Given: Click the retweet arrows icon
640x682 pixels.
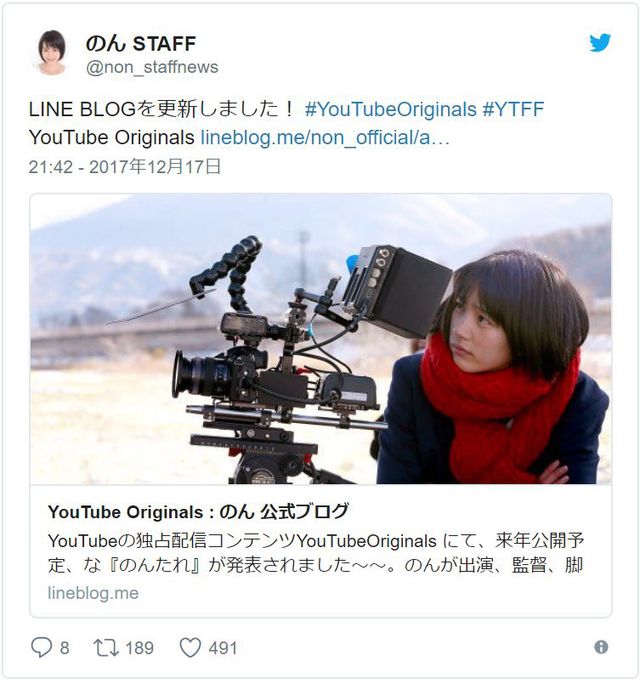Looking at the screenshot, I should point(106,647).
